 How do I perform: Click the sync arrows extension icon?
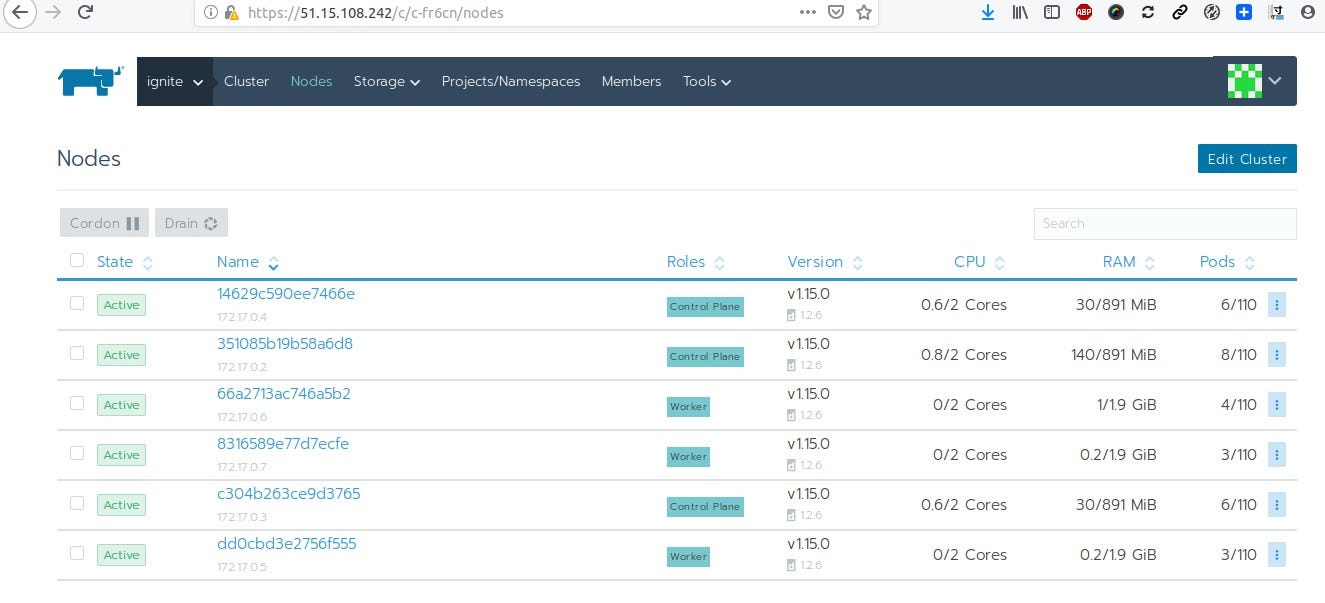[x=1148, y=13]
